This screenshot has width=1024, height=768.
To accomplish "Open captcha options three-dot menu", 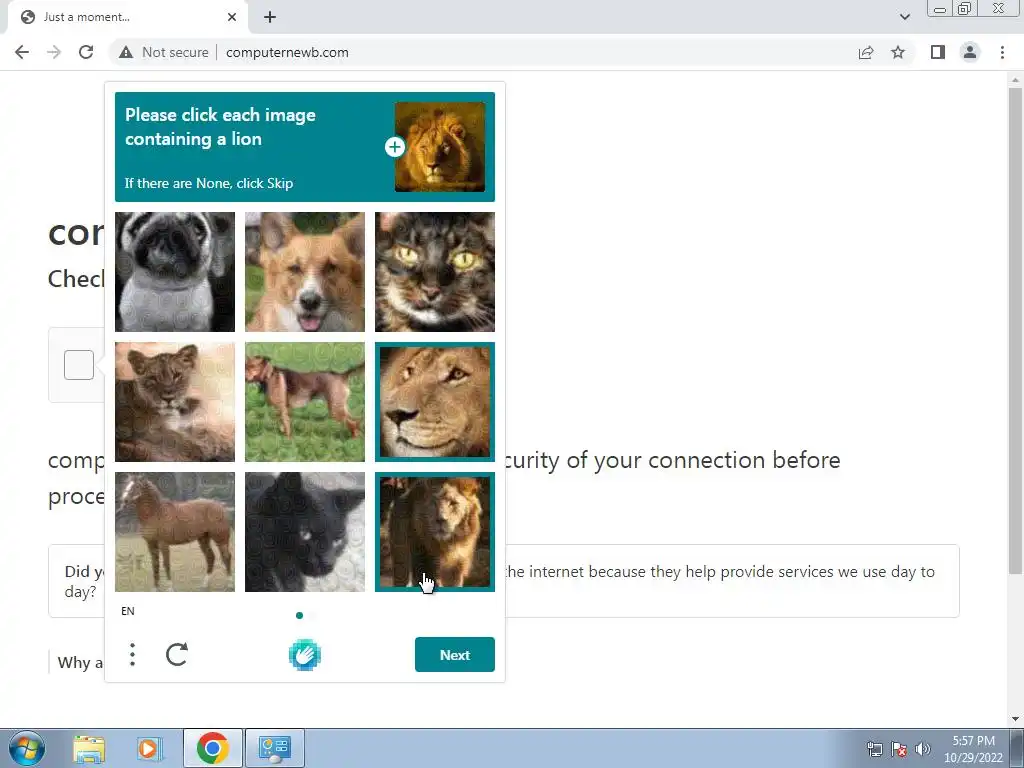I will pyautogui.click(x=133, y=654).
